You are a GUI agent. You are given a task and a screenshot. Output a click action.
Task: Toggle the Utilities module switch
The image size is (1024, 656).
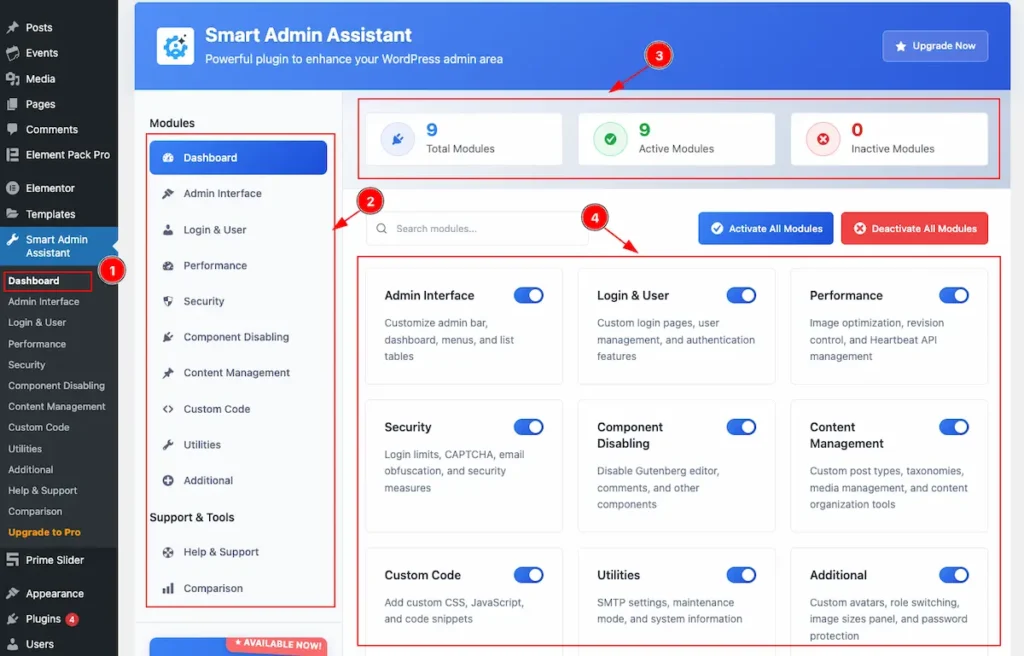tap(741, 575)
